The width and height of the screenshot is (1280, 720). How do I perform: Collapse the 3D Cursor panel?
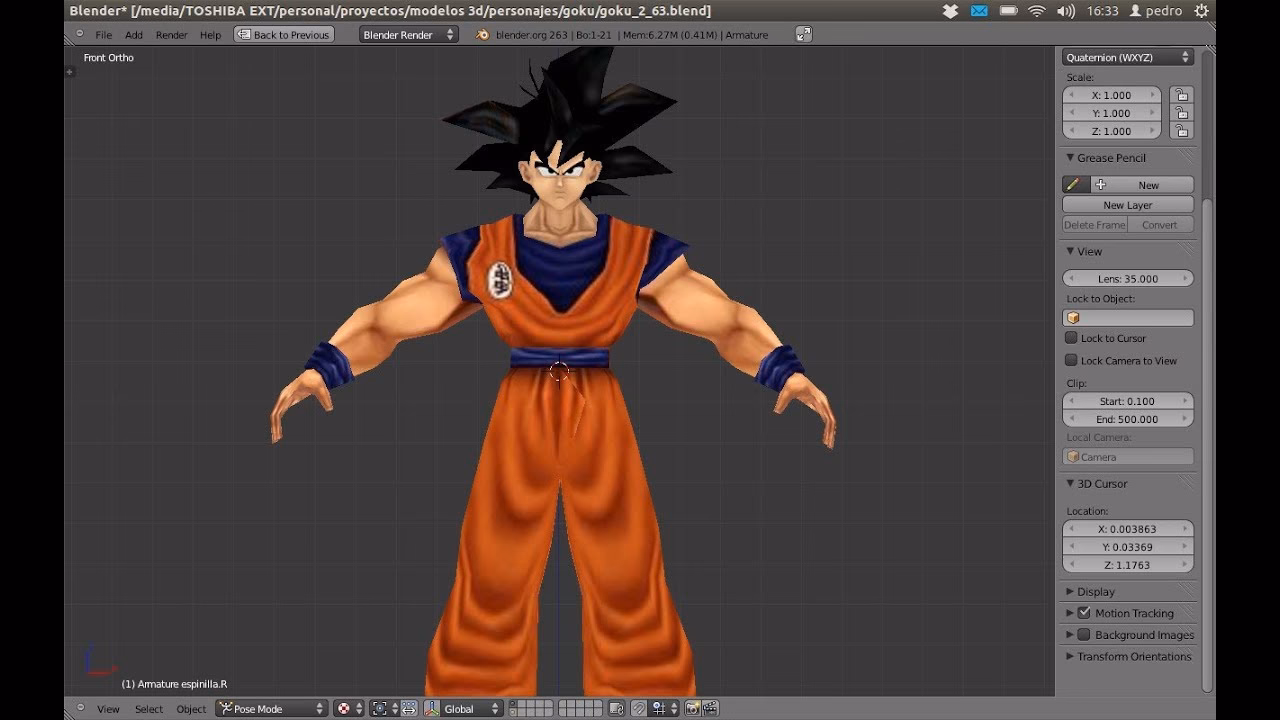[1070, 484]
